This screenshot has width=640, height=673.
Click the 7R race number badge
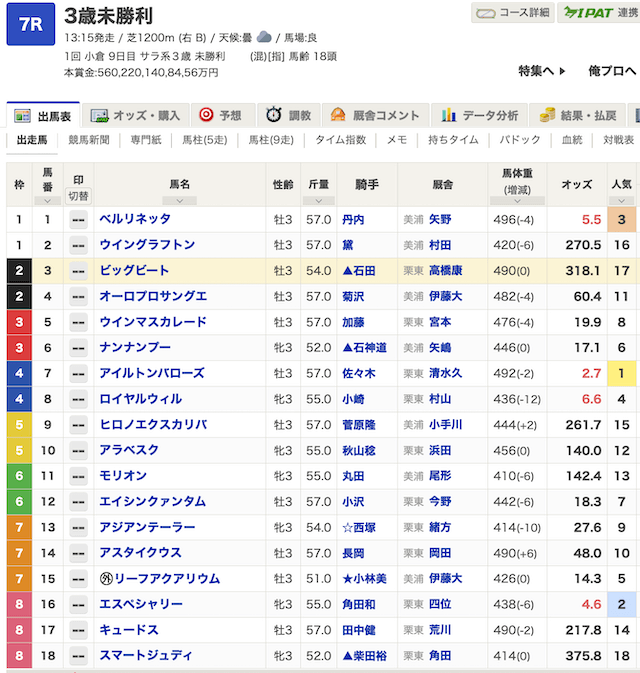pyautogui.click(x=30, y=24)
